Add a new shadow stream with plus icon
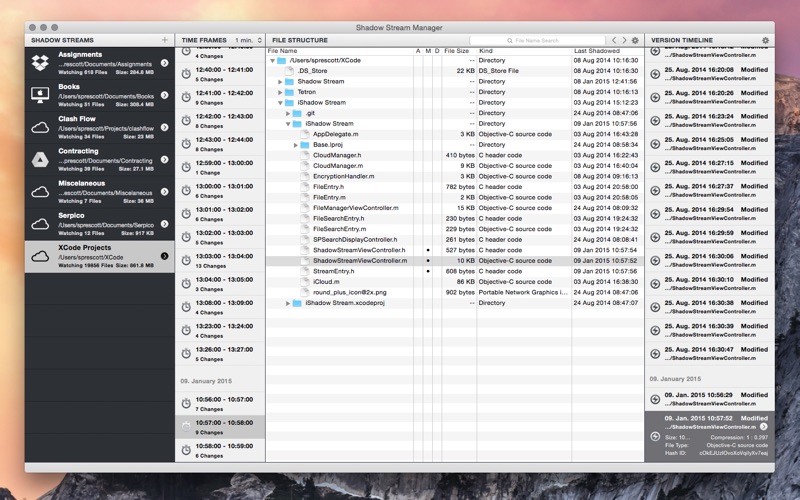 [x=165, y=40]
